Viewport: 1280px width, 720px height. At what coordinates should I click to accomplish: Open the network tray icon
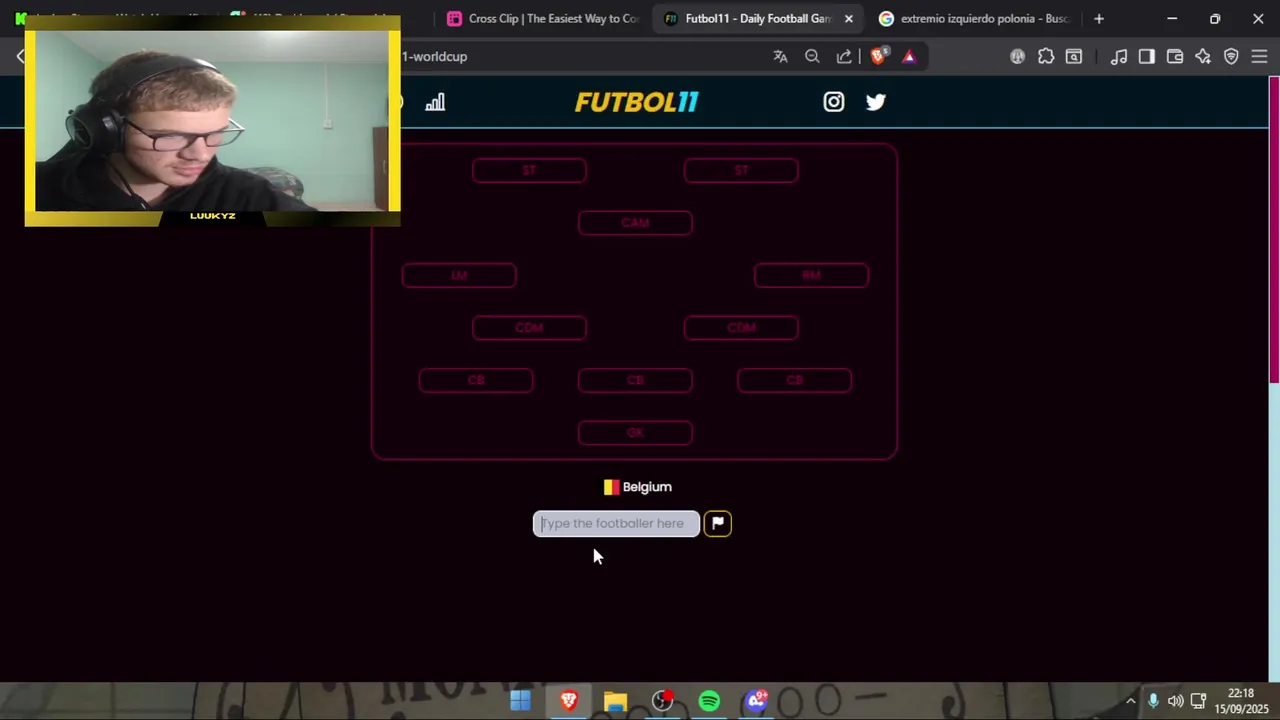coord(1198,701)
